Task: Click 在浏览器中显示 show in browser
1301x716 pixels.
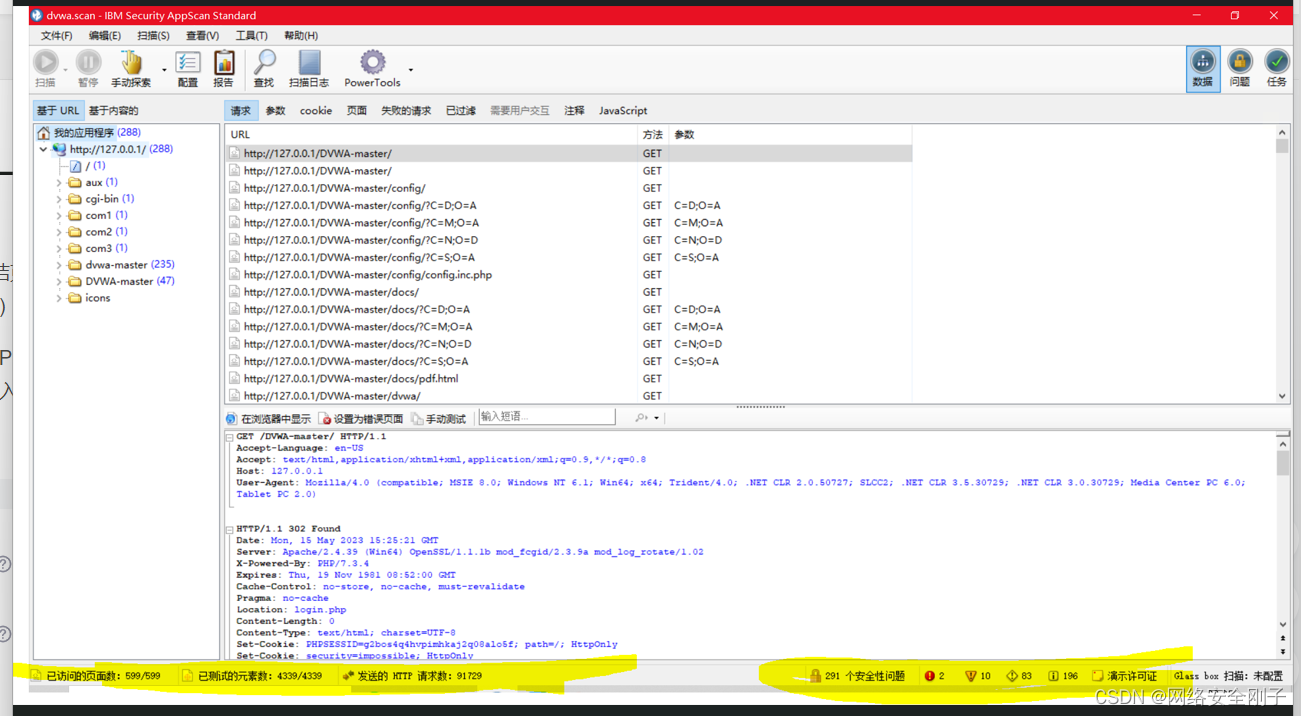Action: 268,418
